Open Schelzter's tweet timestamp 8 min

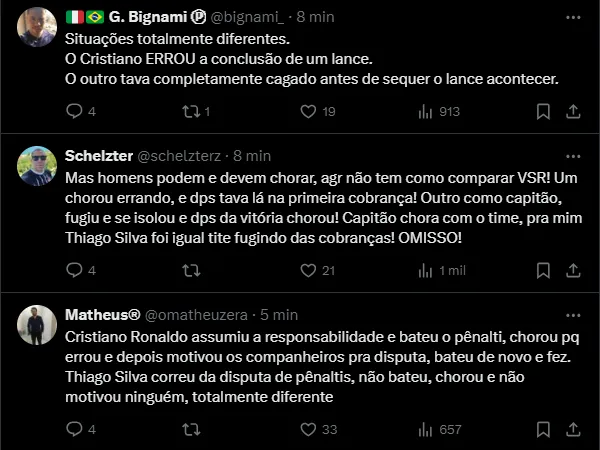[251, 156]
